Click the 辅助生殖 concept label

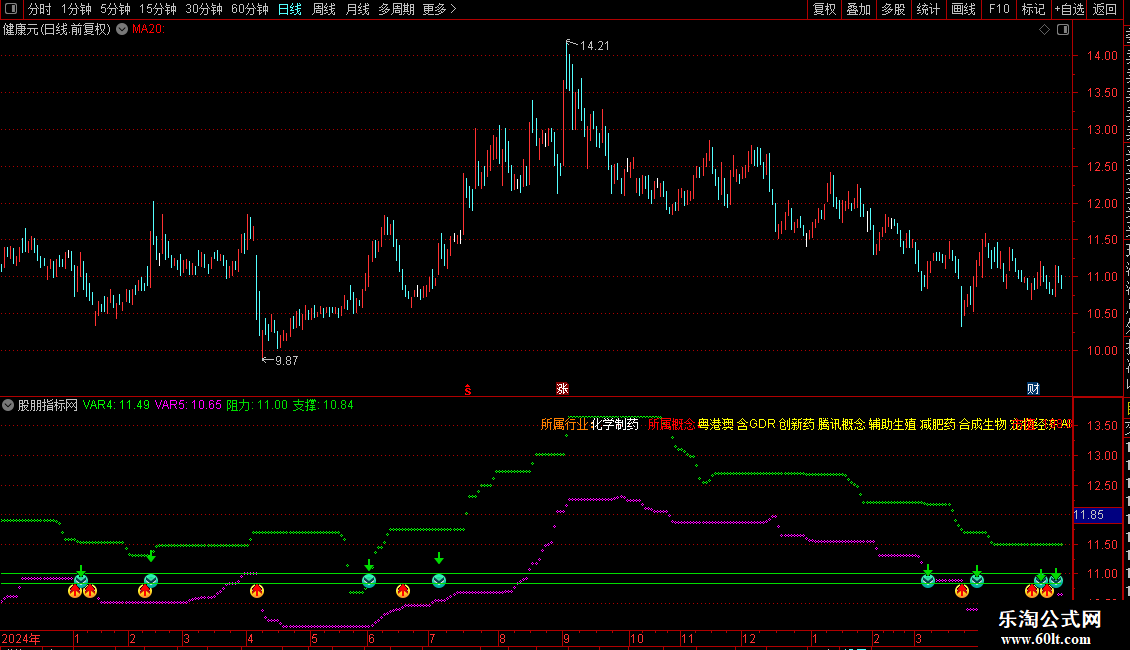tap(892, 424)
